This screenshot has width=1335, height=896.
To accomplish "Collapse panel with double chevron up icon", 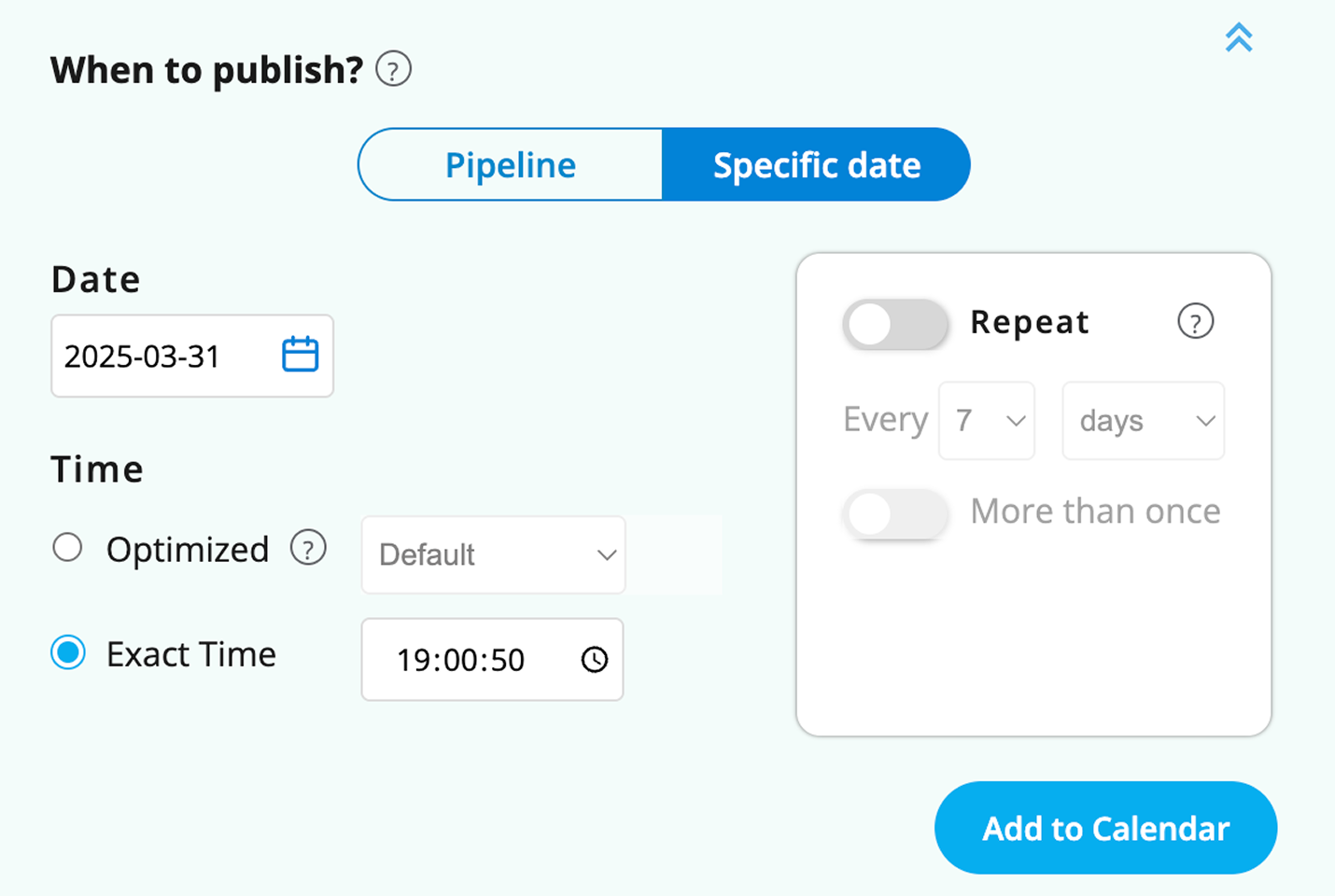I will tap(1238, 37).
